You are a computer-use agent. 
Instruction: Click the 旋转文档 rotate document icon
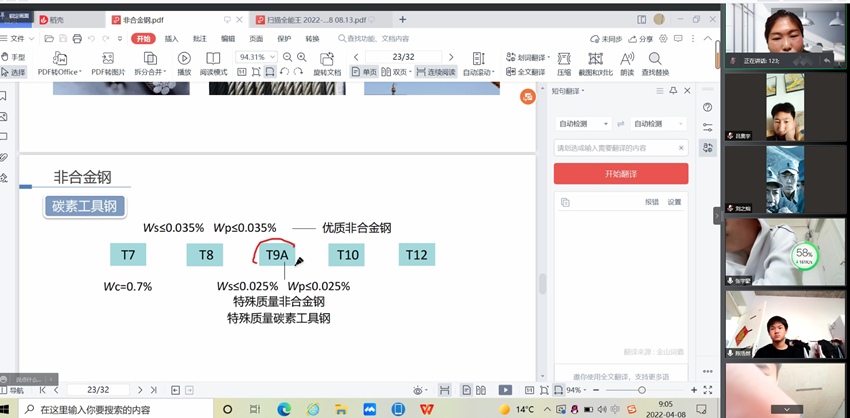pos(327,60)
